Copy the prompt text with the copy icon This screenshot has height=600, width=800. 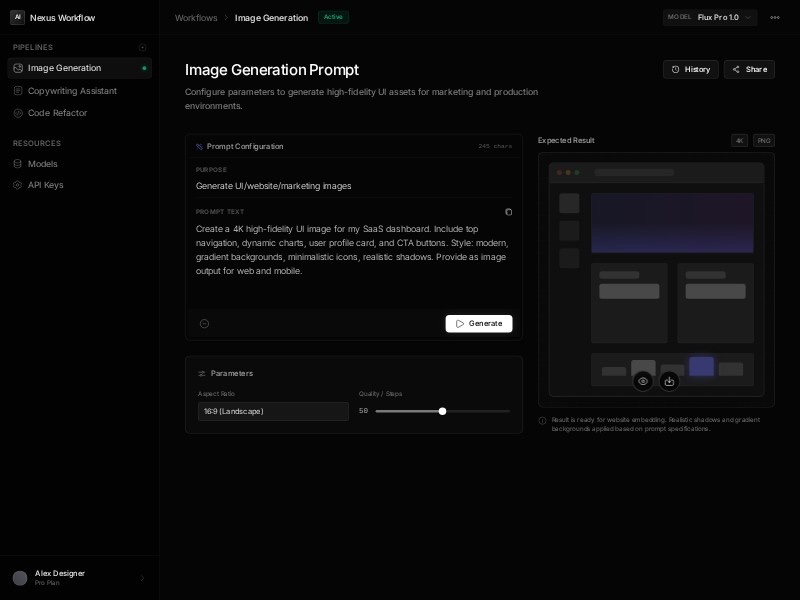point(508,212)
